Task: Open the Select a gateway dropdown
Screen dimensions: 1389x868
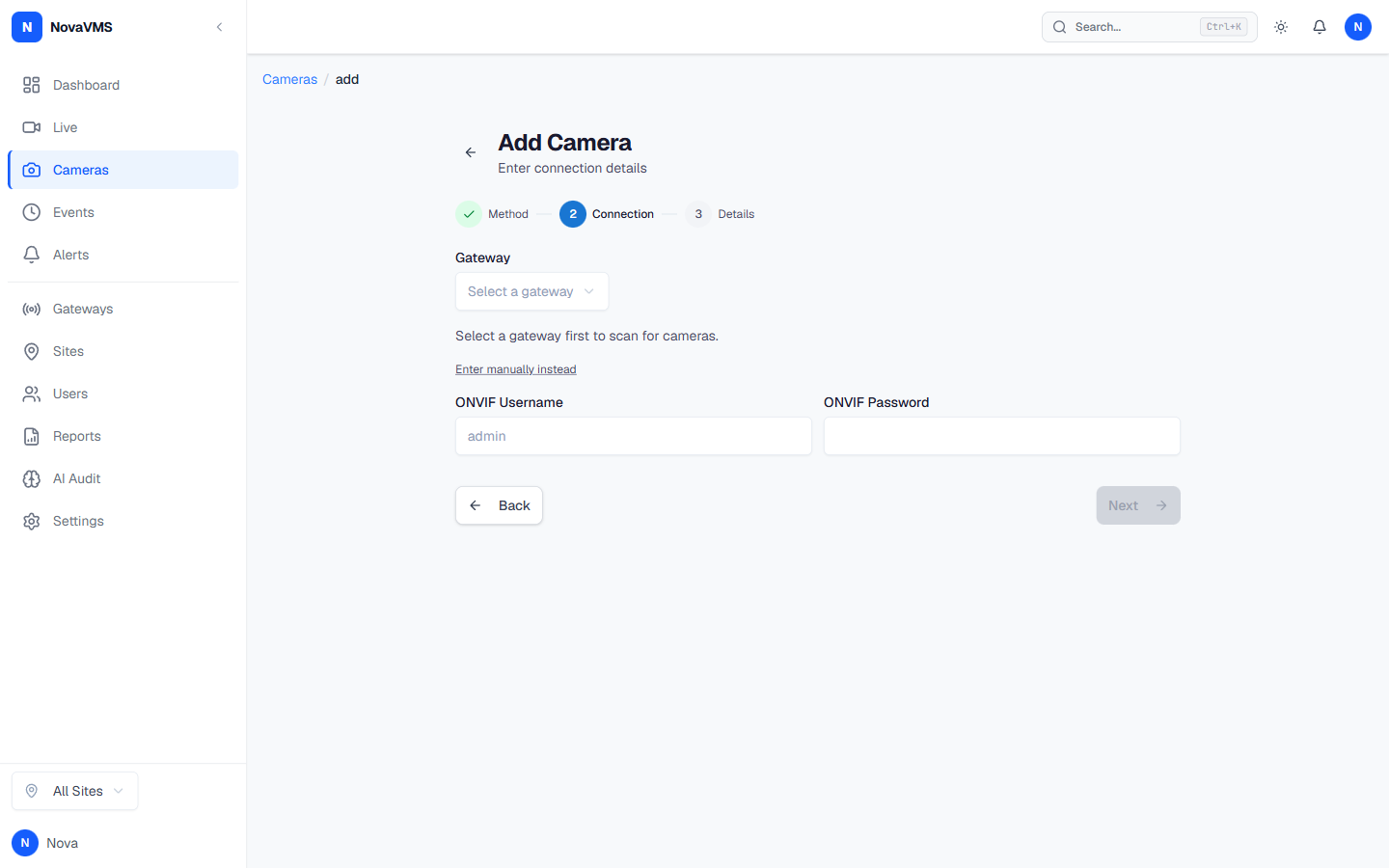Action: click(x=531, y=291)
